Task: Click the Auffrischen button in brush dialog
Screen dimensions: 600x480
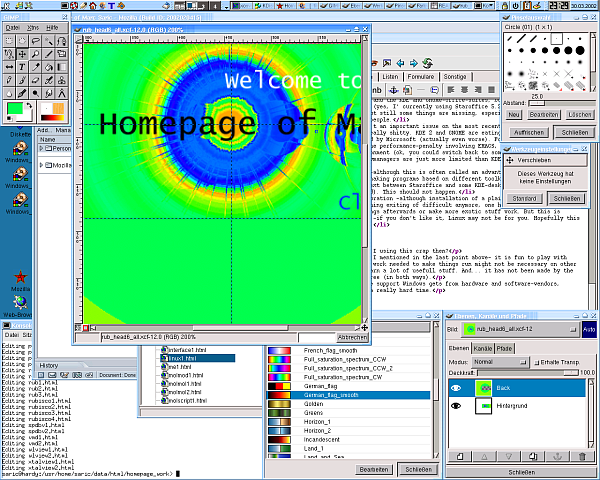Action: (x=529, y=132)
